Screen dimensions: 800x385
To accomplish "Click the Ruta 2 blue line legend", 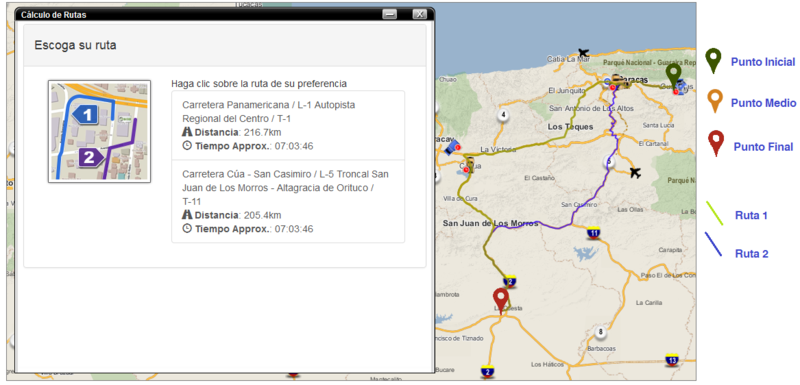I will pos(713,244).
